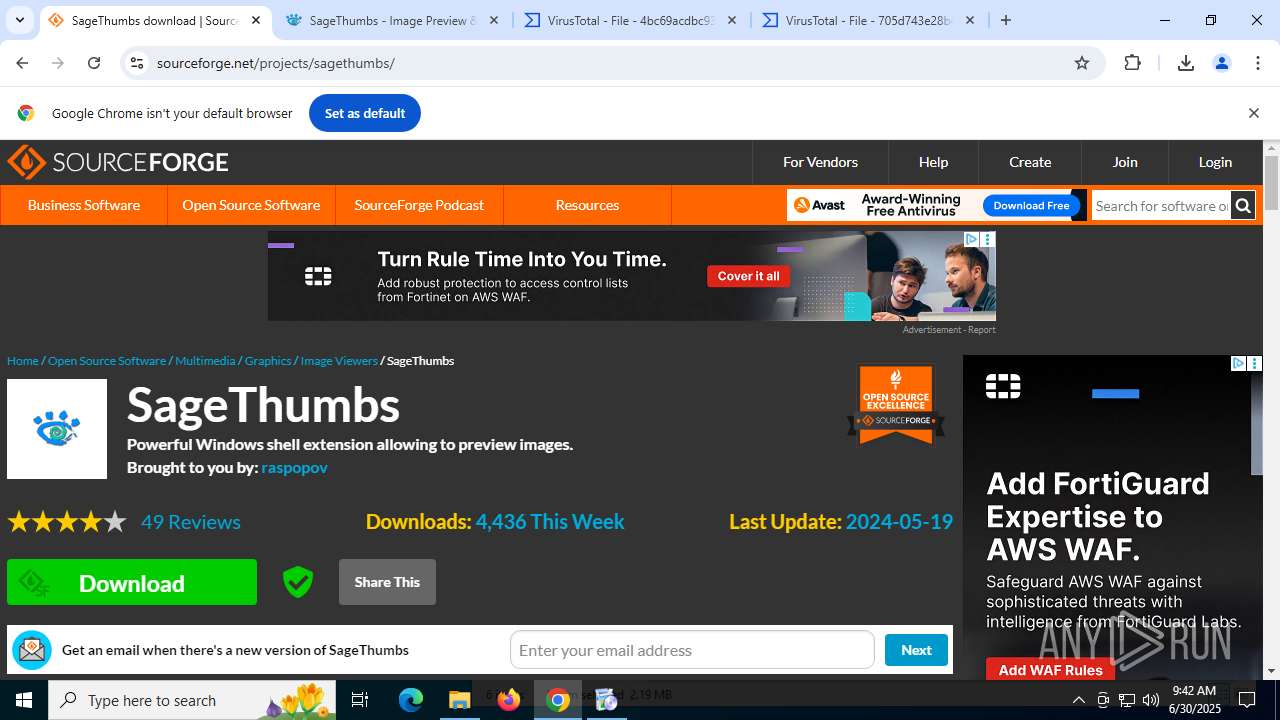Open Task View on taskbar

(360, 700)
